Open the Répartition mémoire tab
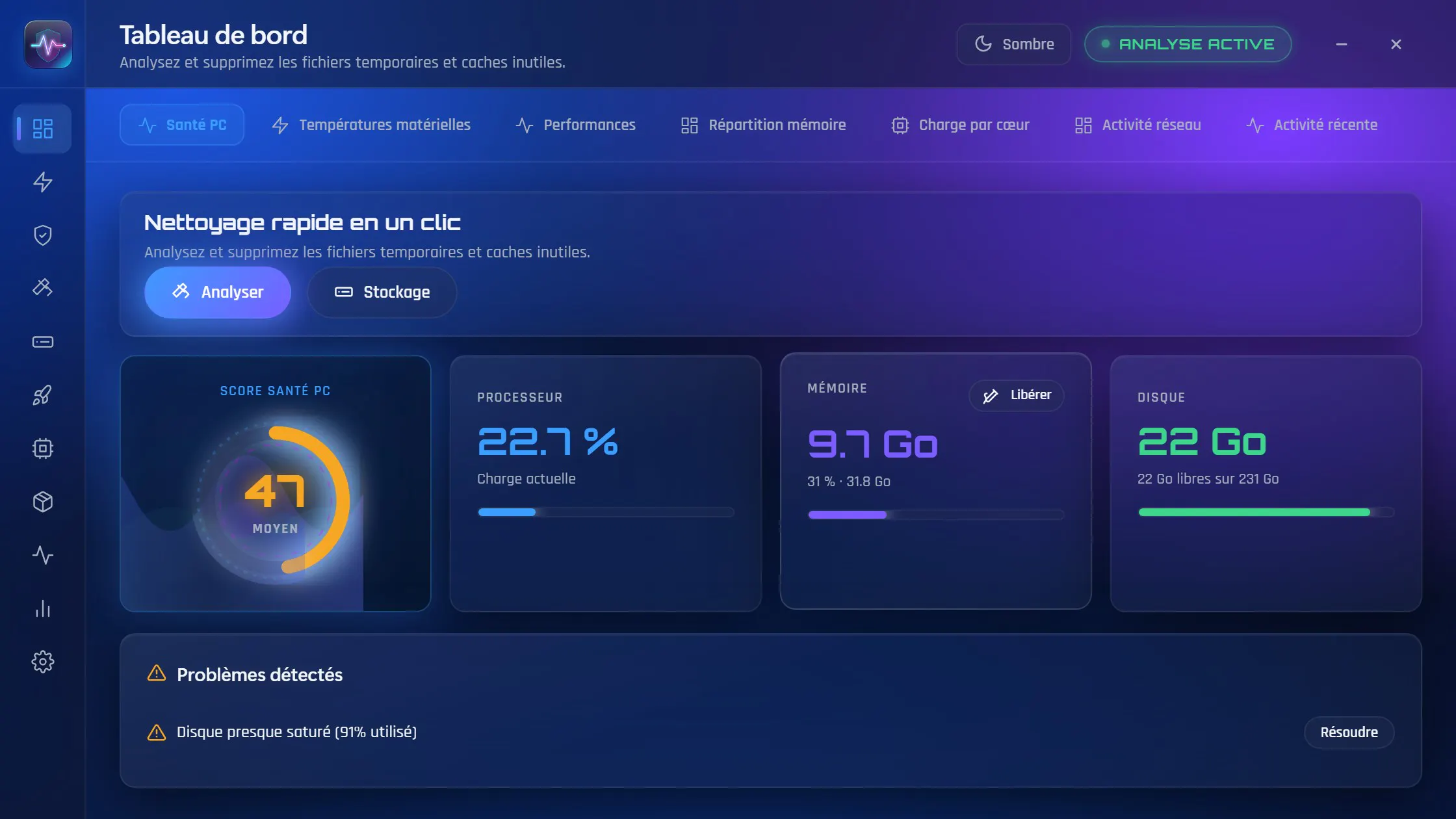 [763, 125]
